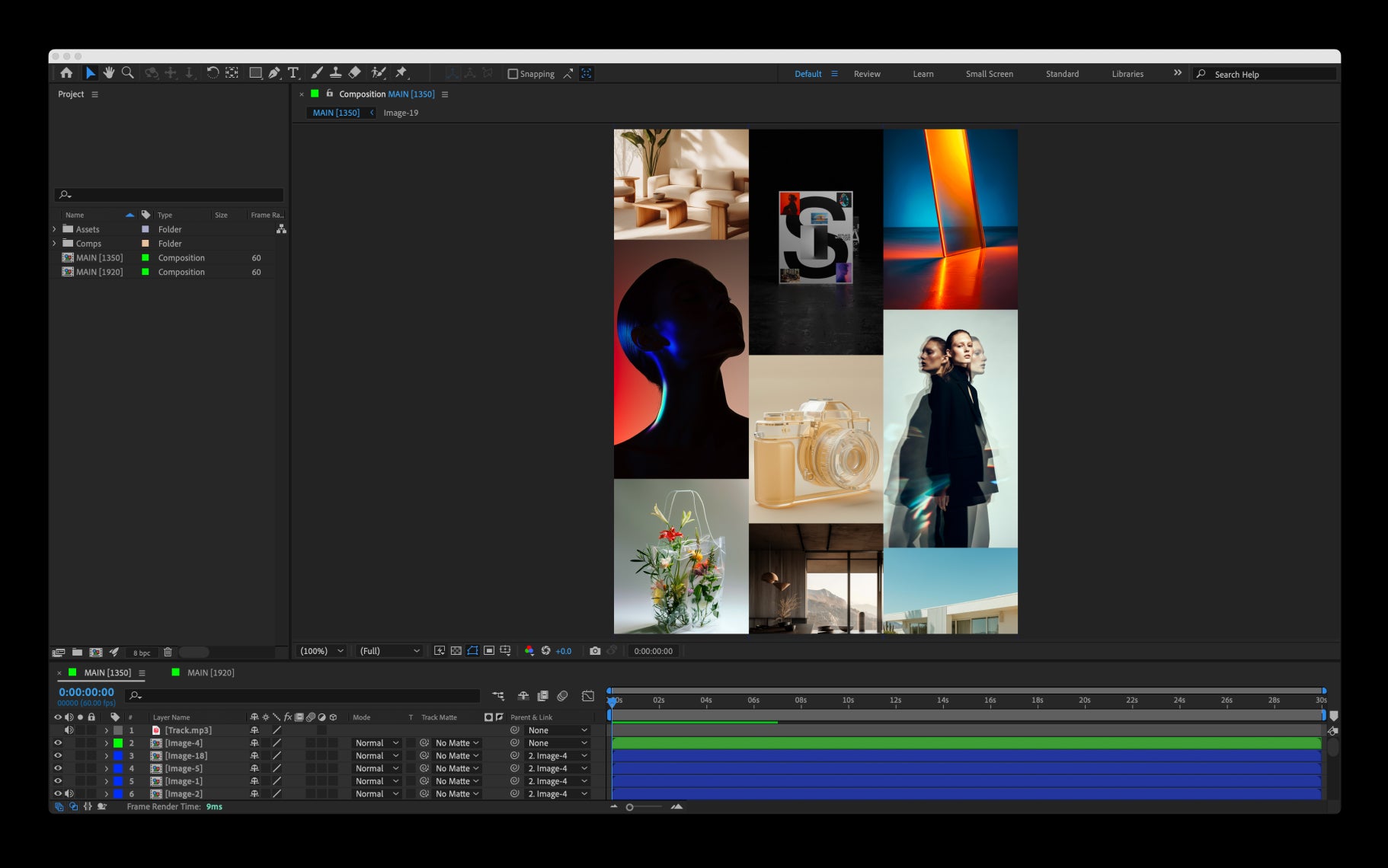The image size is (1388, 868).
Task: Select the Pen tool
Action: coord(274,73)
